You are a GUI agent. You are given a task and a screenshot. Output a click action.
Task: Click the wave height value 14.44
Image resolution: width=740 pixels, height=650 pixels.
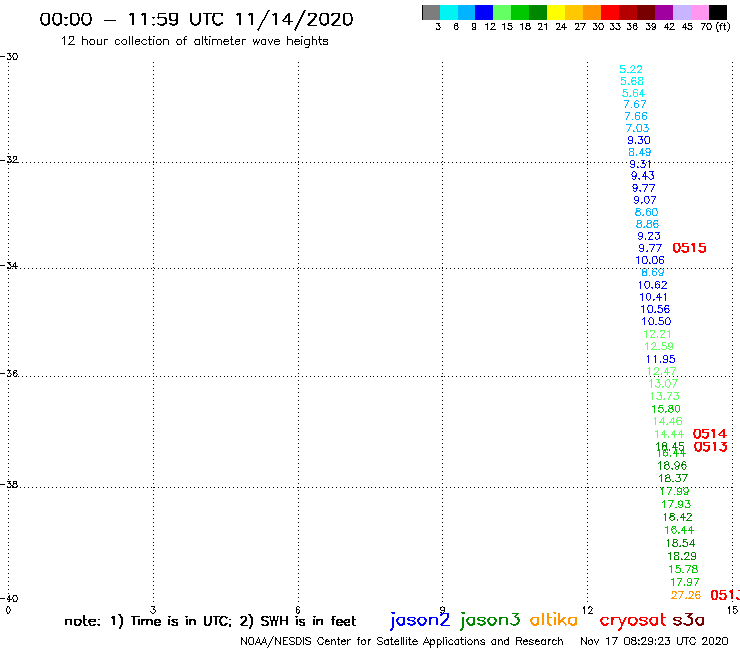pyautogui.click(x=669, y=434)
